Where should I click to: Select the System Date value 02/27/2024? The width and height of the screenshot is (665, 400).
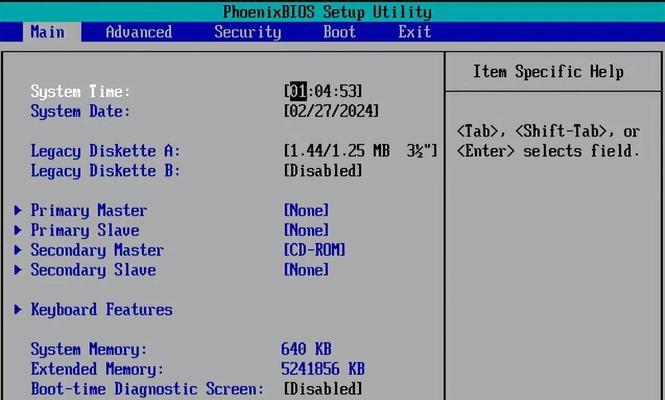click(x=331, y=111)
